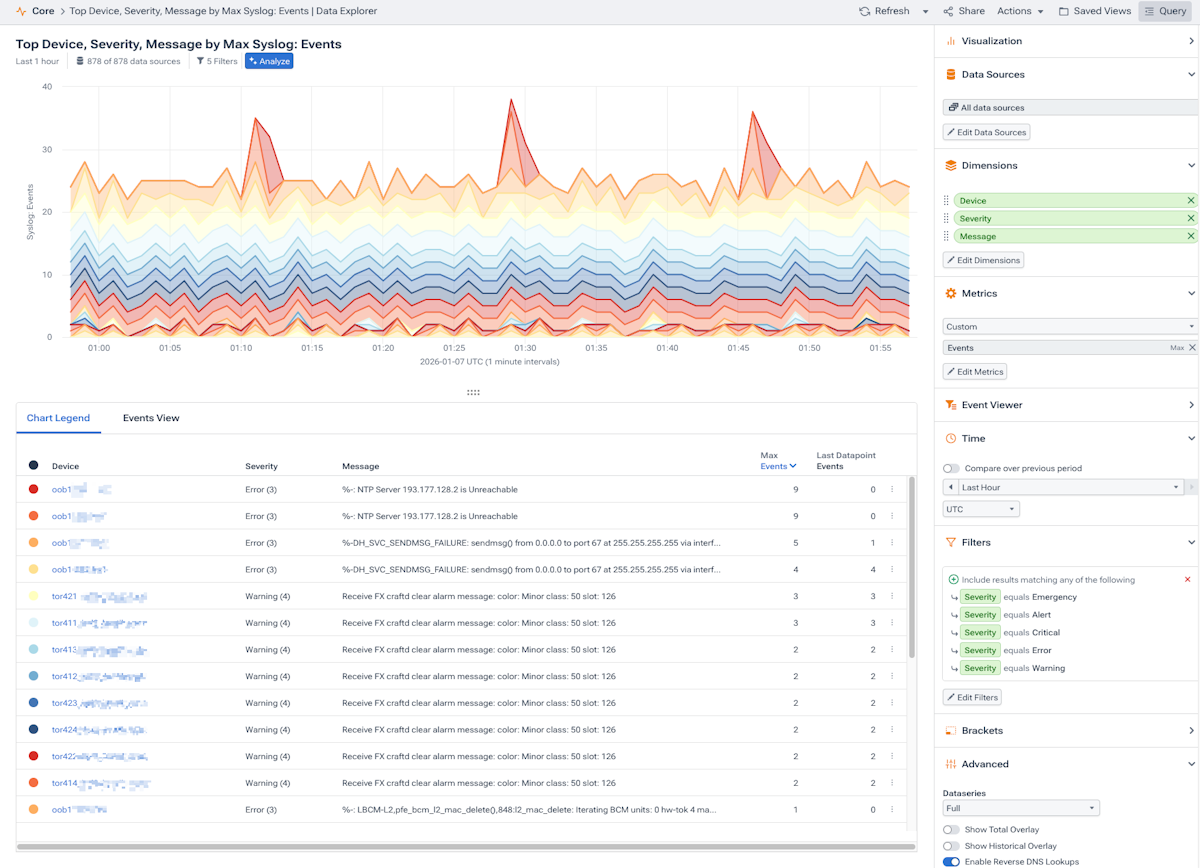The height and width of the screenshot is (868, 1200).
Task: Grab the Severity dimension drag handle
Action: (946, 219)
